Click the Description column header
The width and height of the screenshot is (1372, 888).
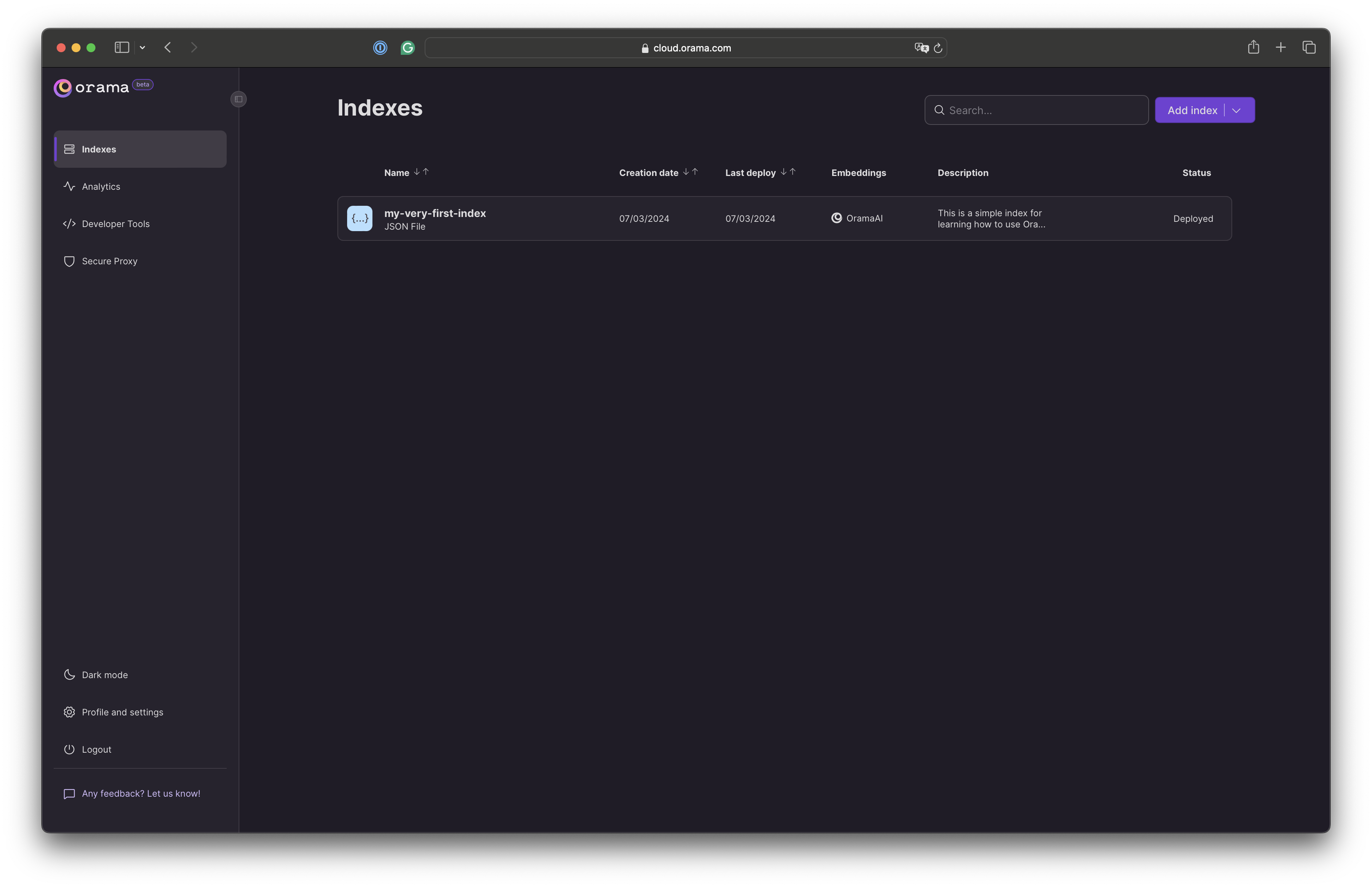click(x=963, y=173)
